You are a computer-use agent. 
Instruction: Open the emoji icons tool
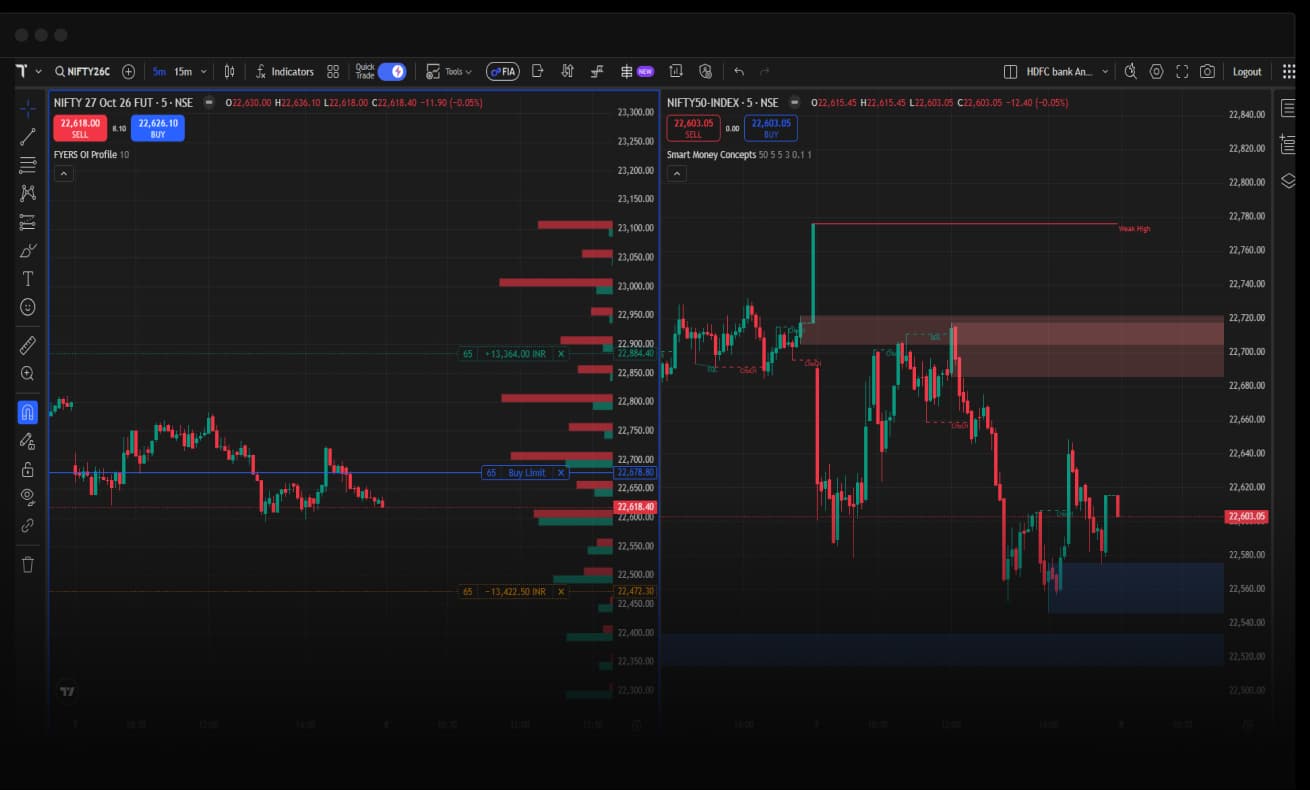pos(28,307)
